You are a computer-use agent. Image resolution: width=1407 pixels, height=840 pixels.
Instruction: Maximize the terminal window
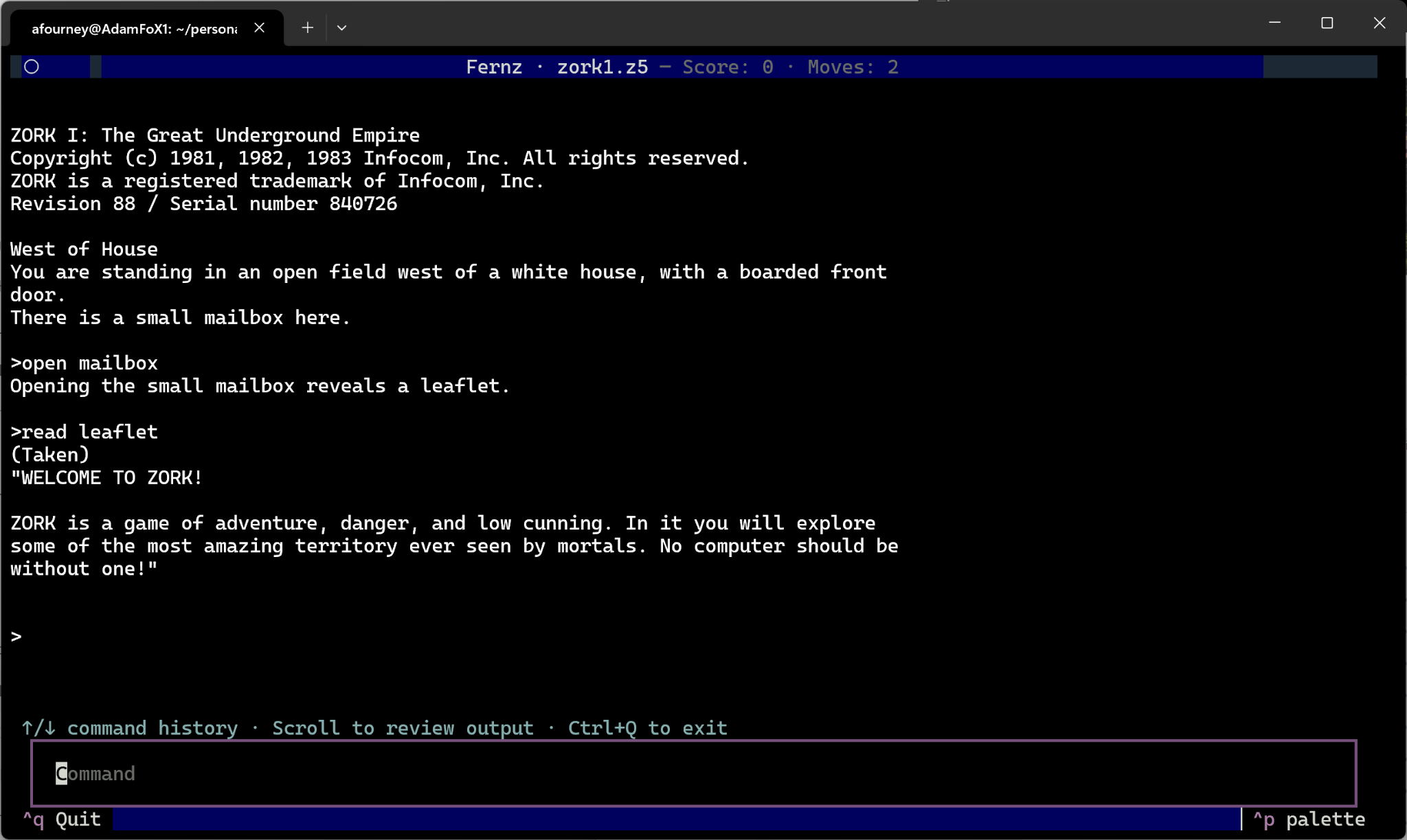pos(1327,23)
